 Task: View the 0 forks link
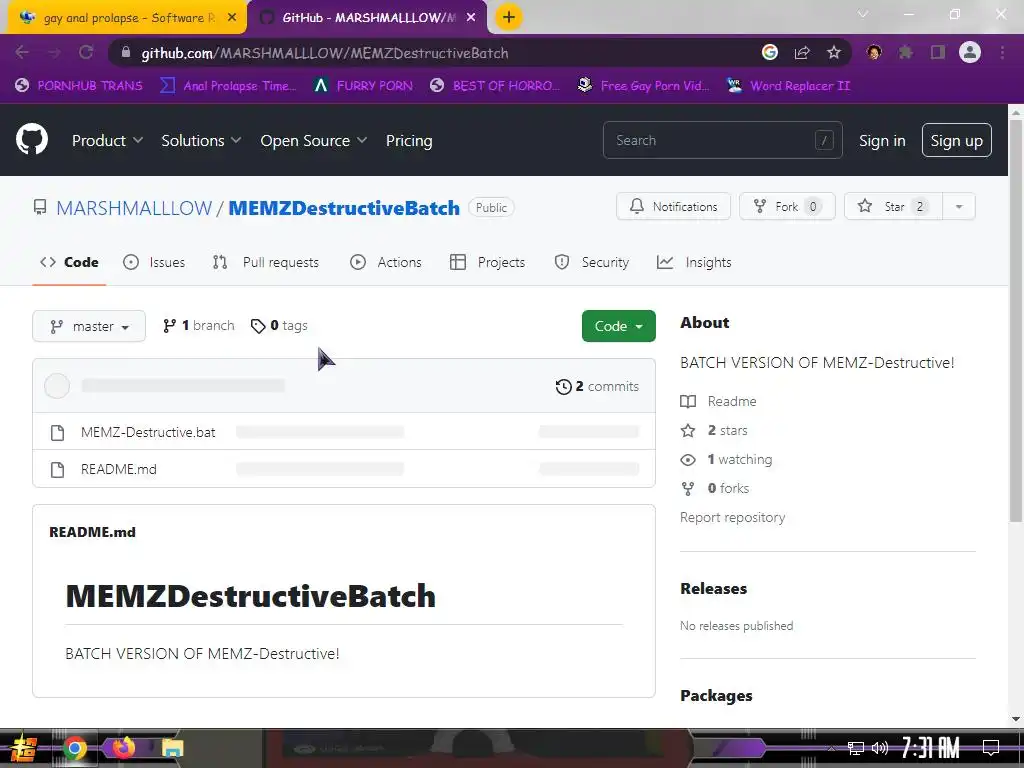[x=714, y=488]
